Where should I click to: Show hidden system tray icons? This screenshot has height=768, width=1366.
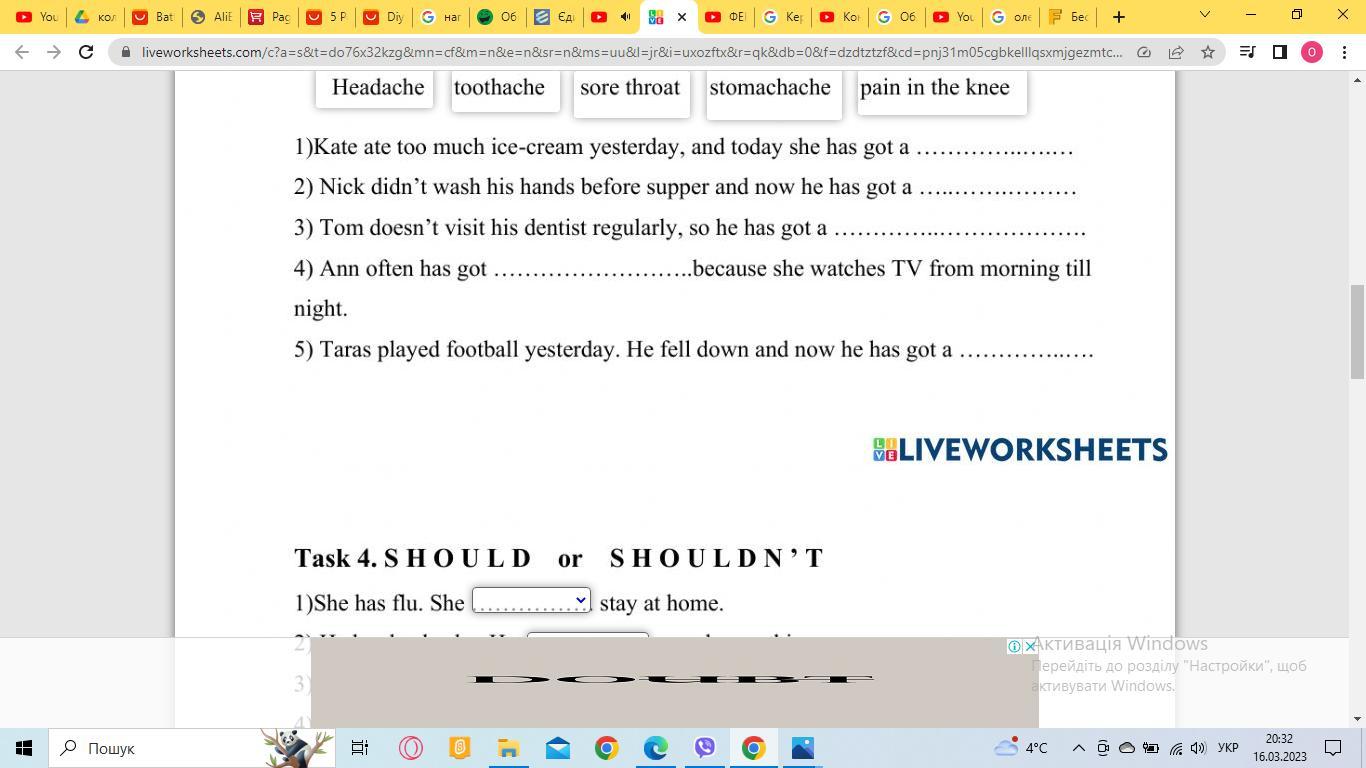point(1078,748)
